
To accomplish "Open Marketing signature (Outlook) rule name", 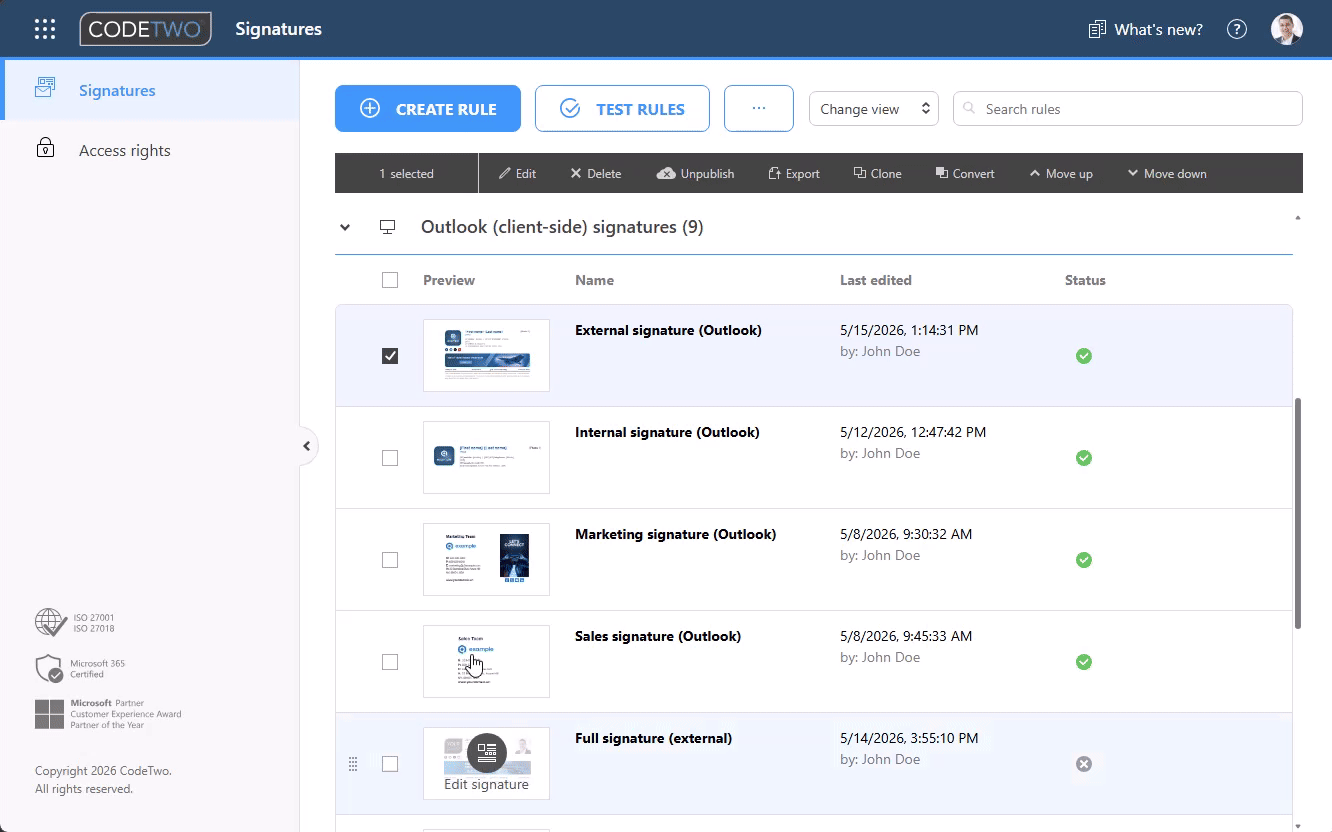I will click(675, 534).
